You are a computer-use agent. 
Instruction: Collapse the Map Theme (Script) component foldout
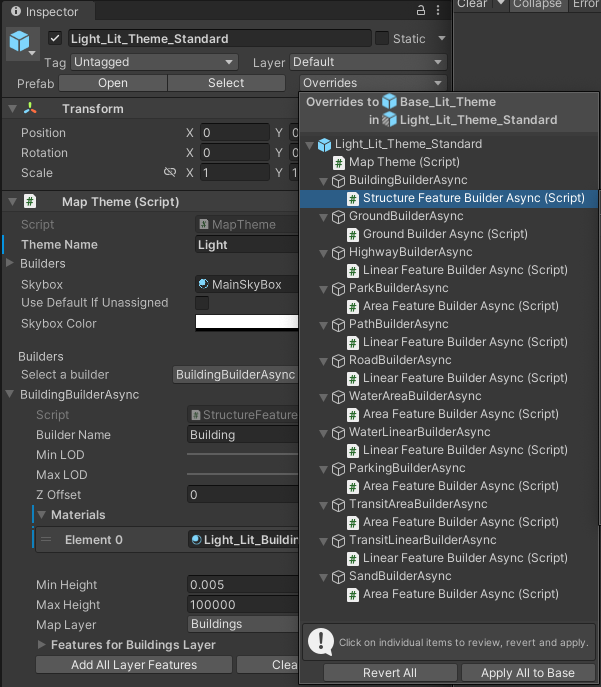click(13, 202)
